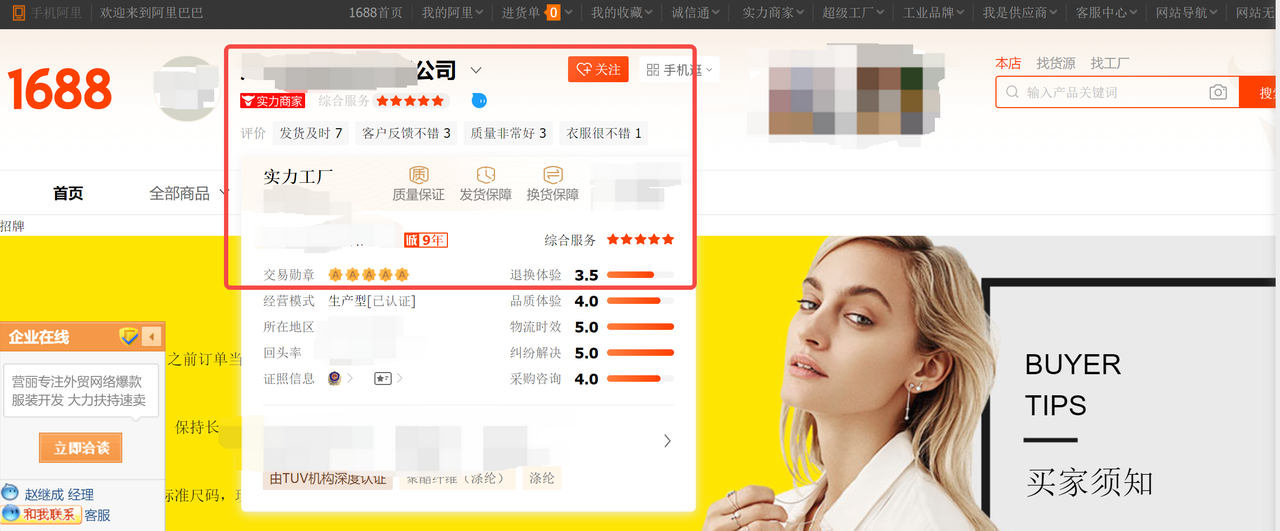
Task: Click the shield icon in 企业在线 panel
Action: [x=128, y=337]
